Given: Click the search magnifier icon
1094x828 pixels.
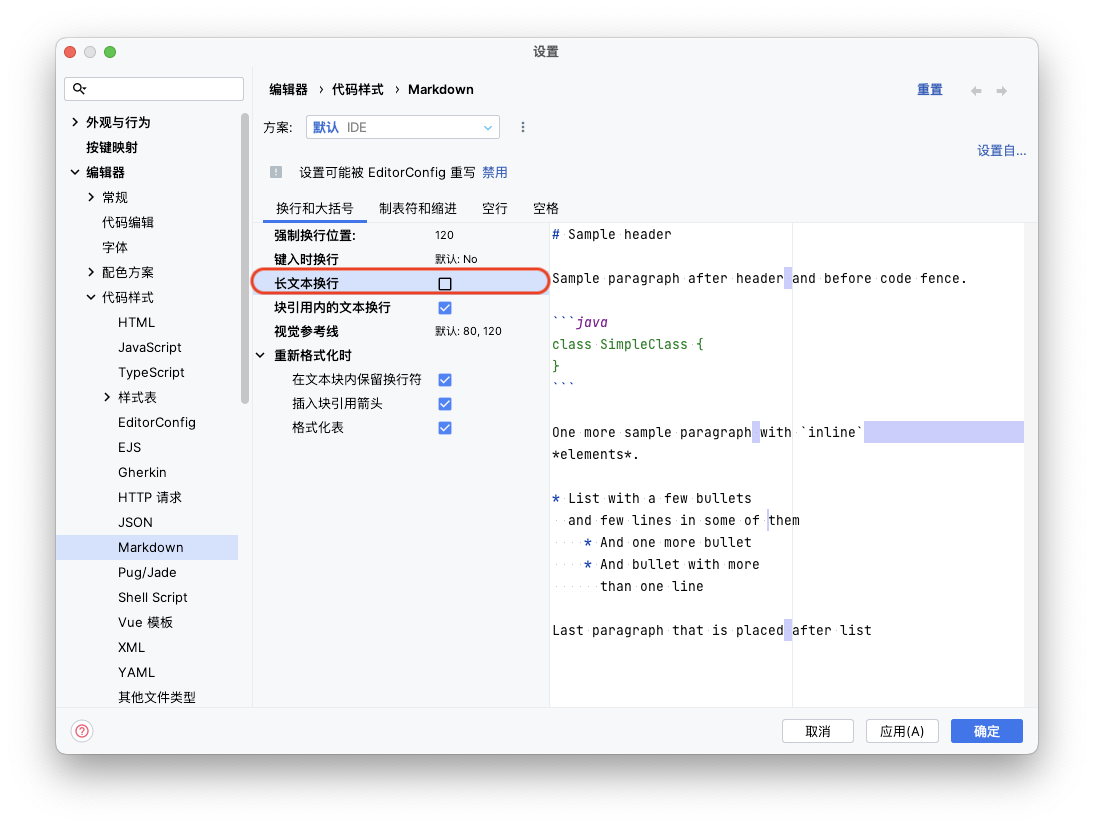Looking at the screenshot, I should (x=81, y=89).
